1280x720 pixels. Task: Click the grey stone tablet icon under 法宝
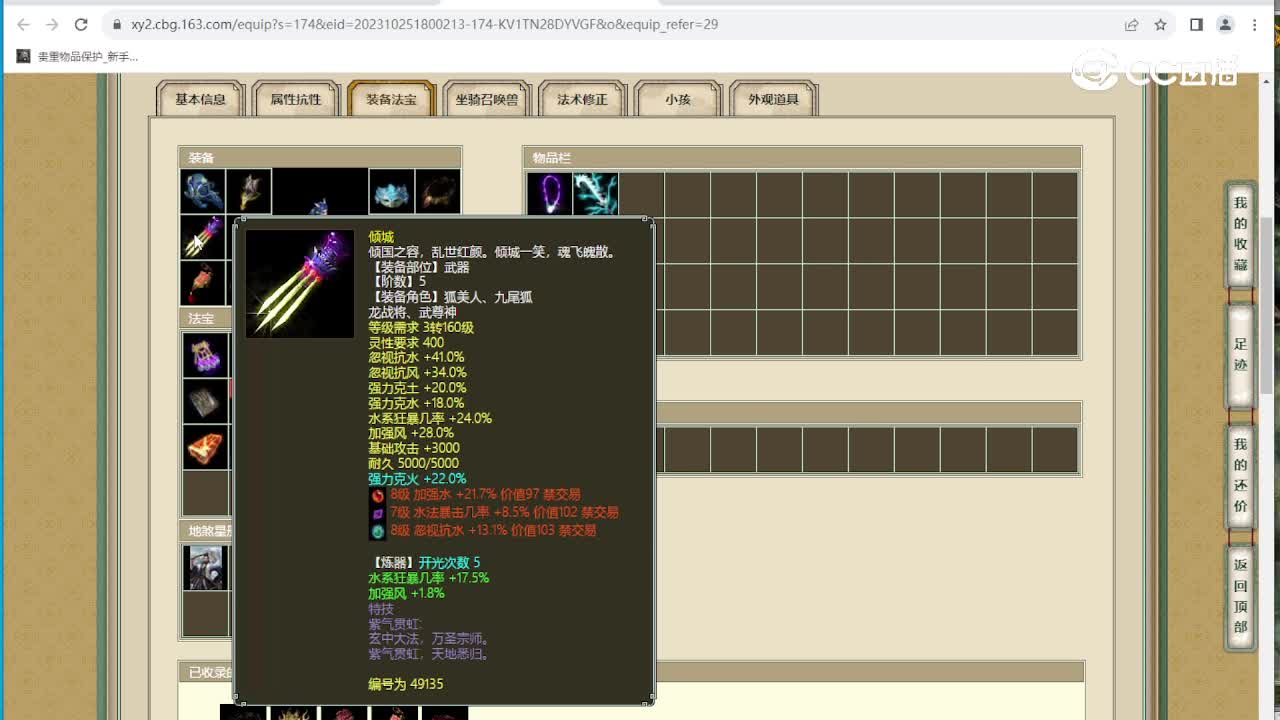pos(205,401)
